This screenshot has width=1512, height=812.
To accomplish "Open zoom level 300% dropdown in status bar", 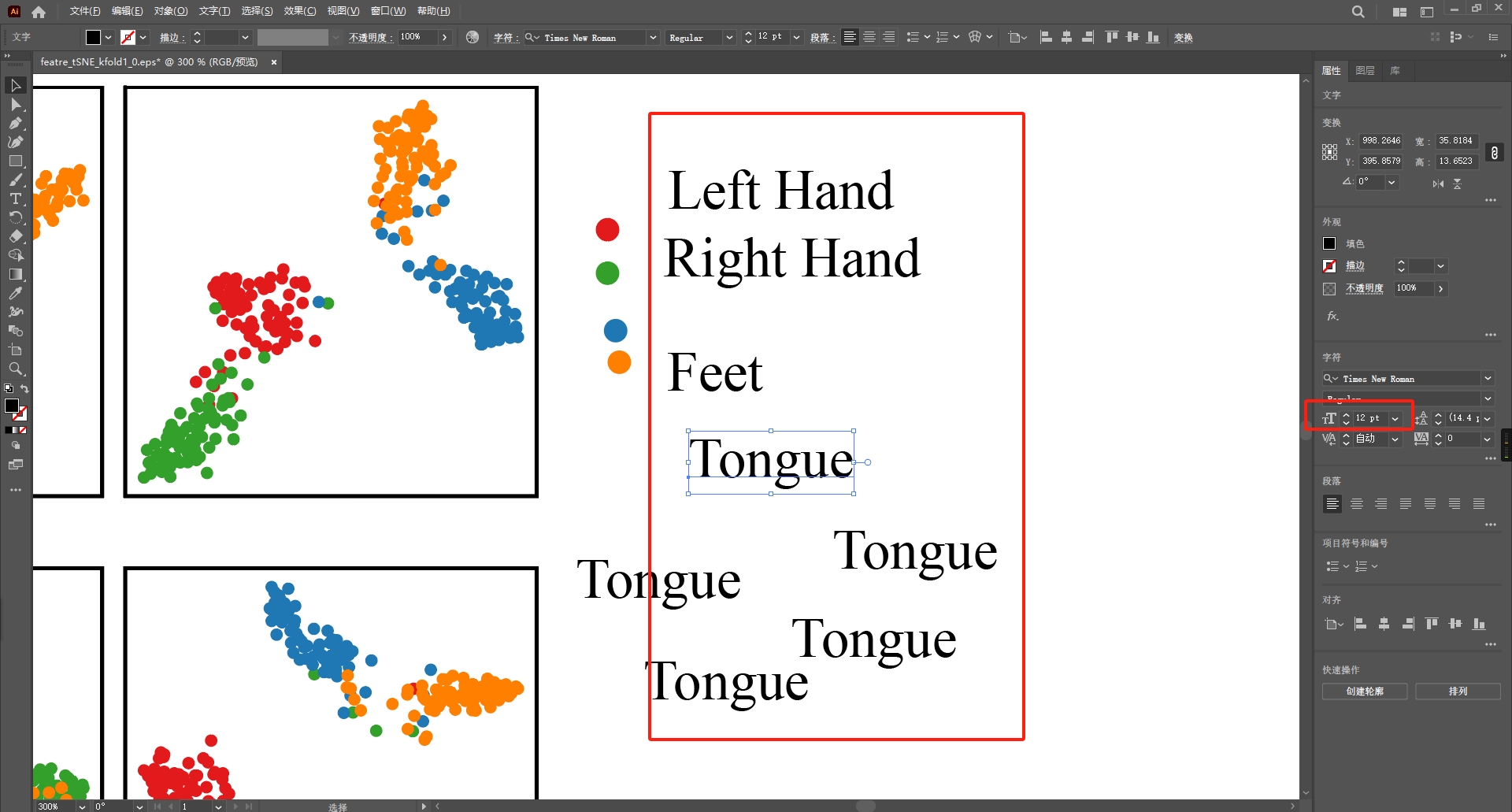I will (82, 806).
